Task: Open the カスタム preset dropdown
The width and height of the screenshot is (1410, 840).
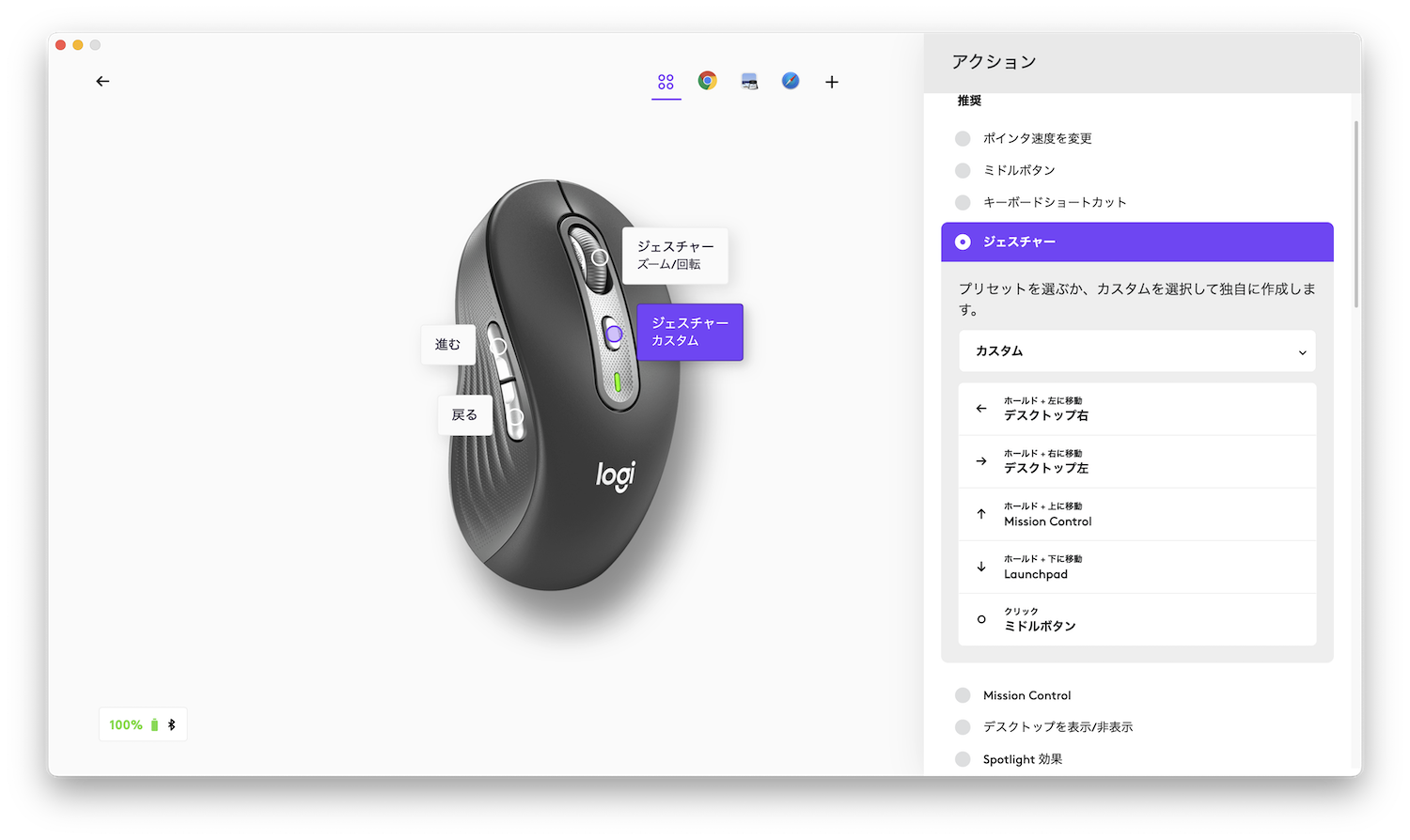Action: coord(1137,351)
